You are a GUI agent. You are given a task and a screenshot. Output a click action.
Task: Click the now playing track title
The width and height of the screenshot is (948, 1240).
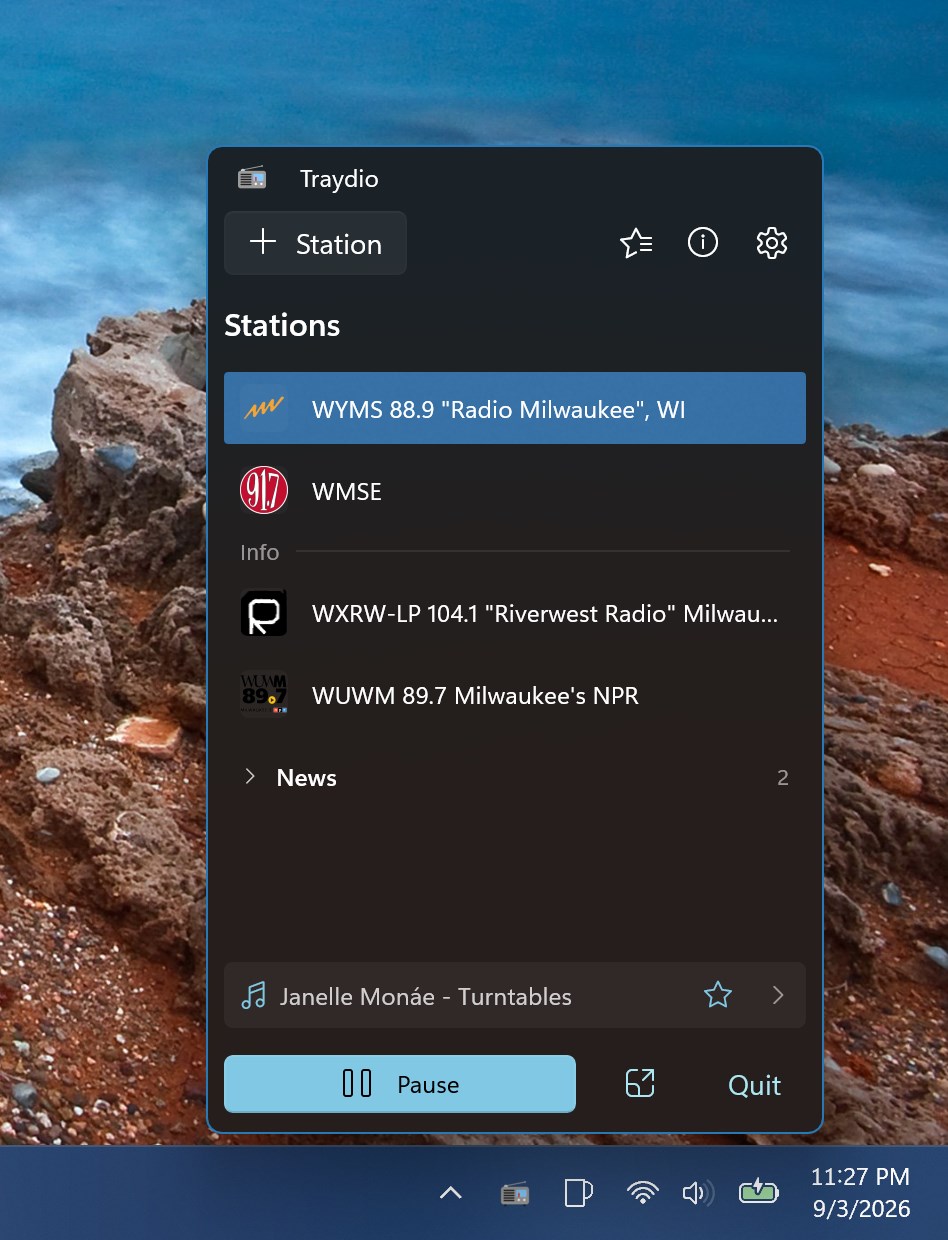426,997
